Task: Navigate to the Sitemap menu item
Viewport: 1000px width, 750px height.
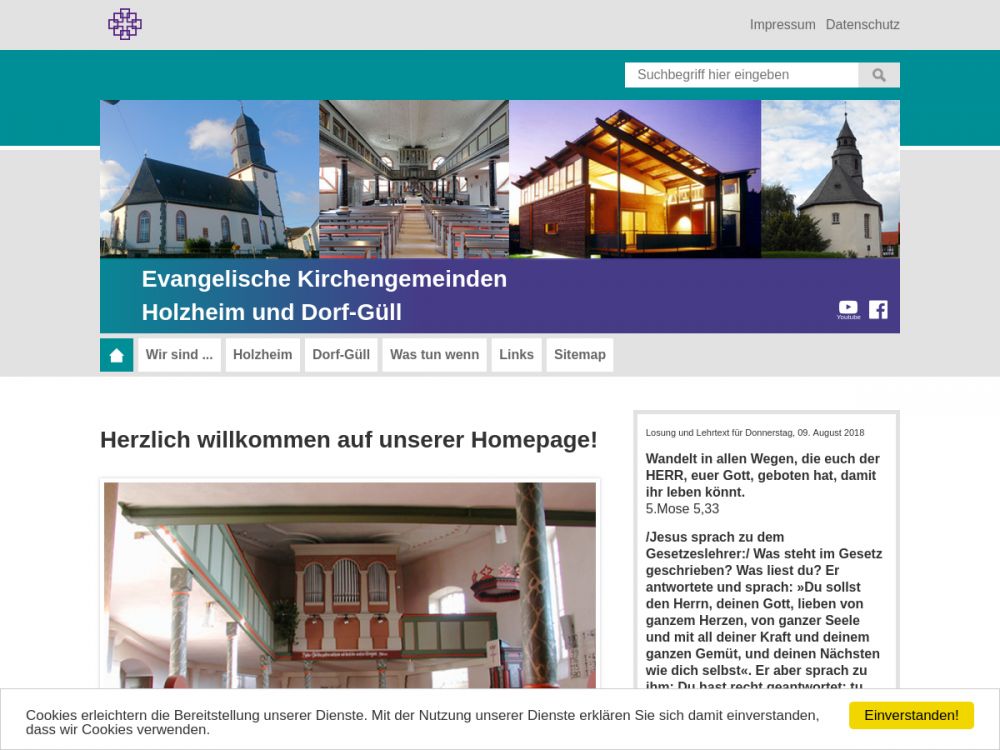Action: [579, 355]
